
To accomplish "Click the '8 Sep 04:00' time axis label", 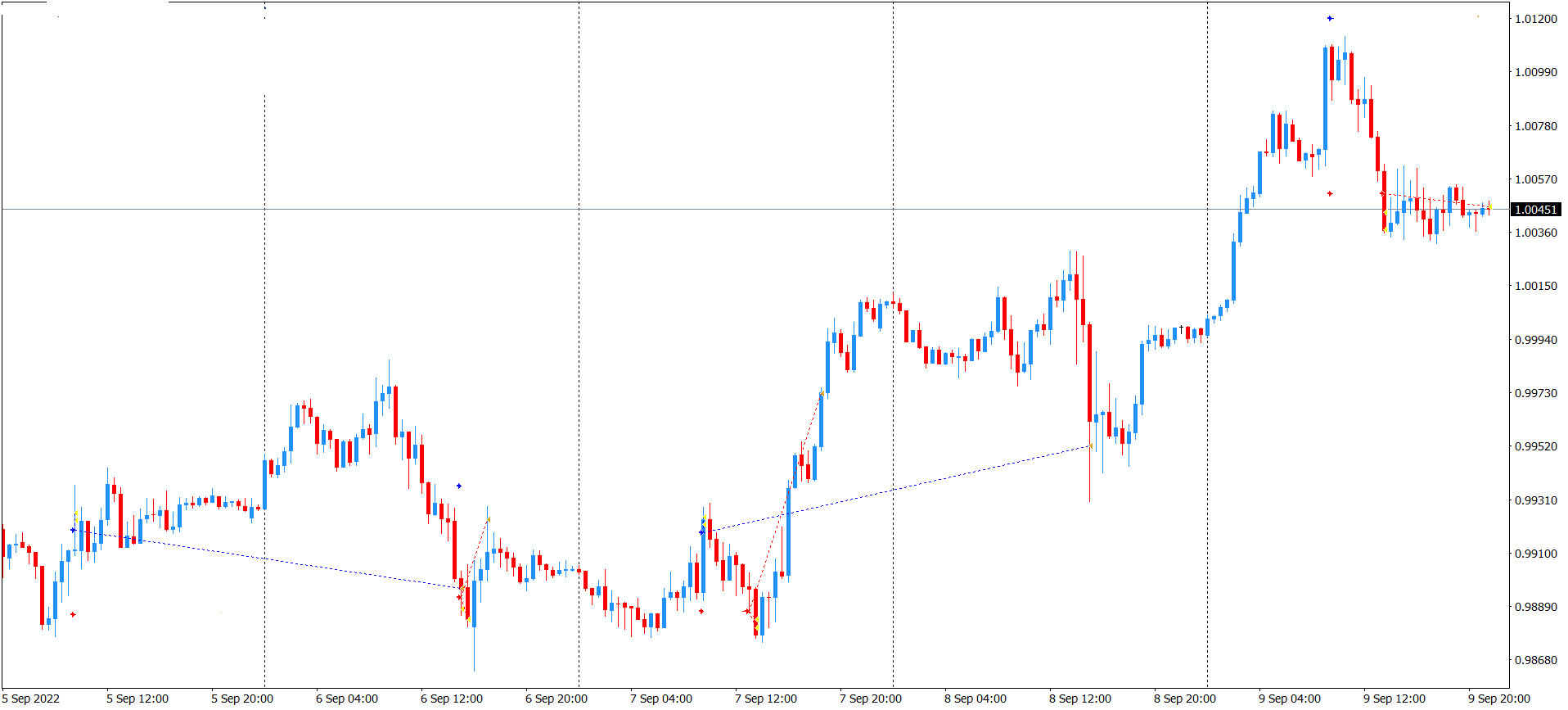I will point(975,699).
